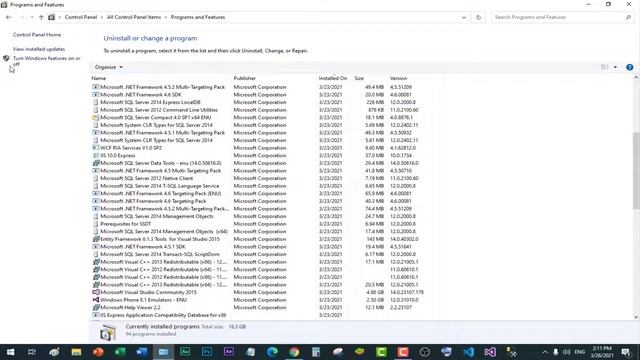Select Microsoft Visual Studio Community 2015

click(258, 292)
